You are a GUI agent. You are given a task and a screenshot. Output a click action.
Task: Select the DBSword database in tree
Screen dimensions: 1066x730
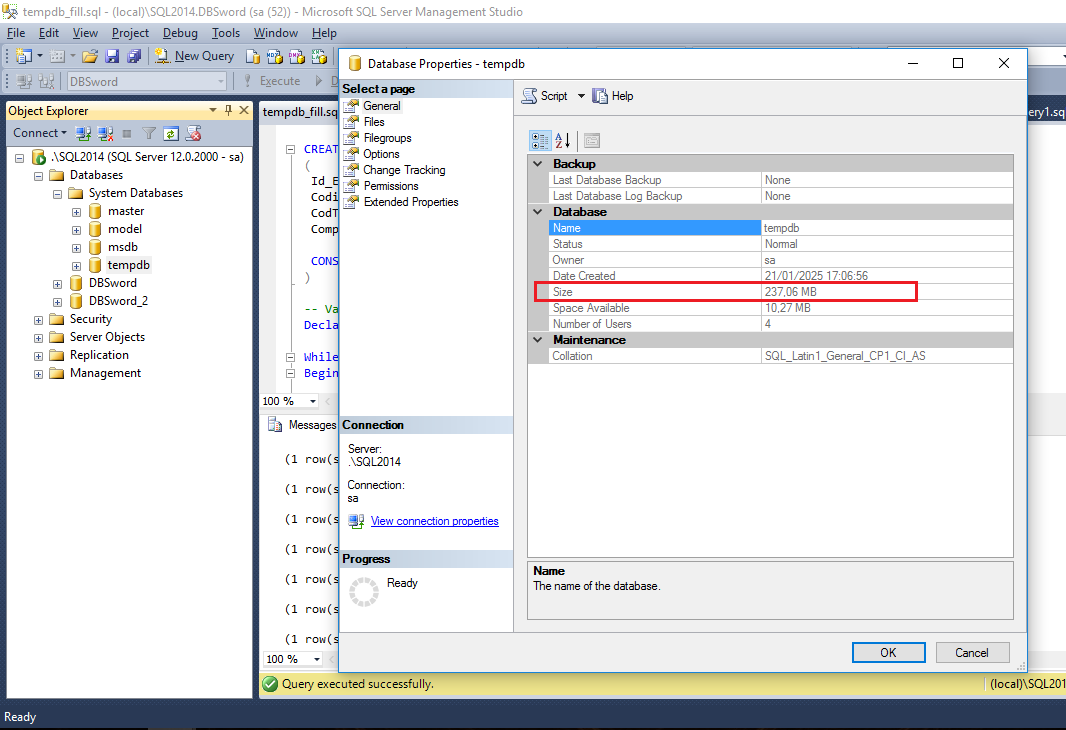113,283
